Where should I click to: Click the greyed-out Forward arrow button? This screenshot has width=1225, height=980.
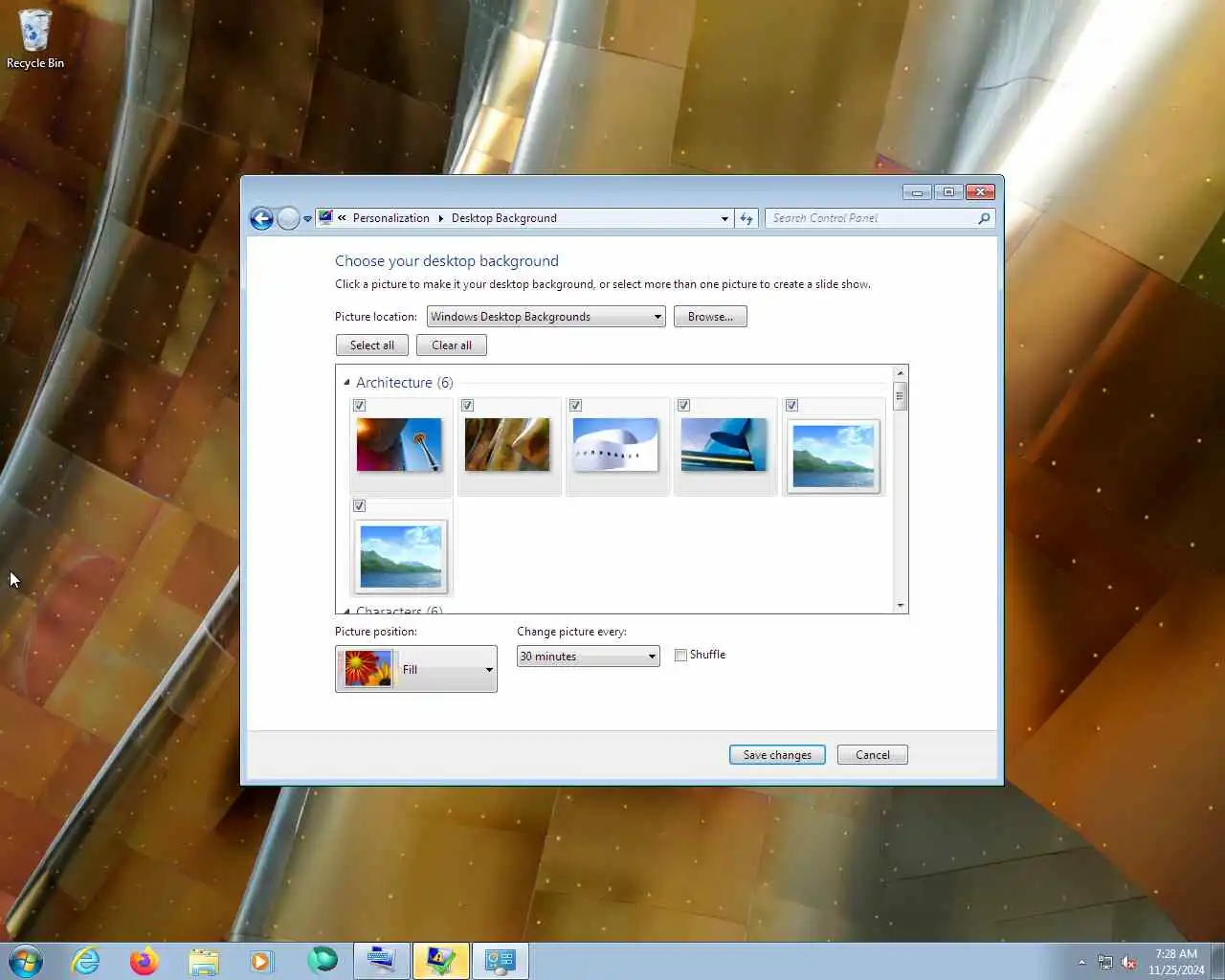point(288,219)
